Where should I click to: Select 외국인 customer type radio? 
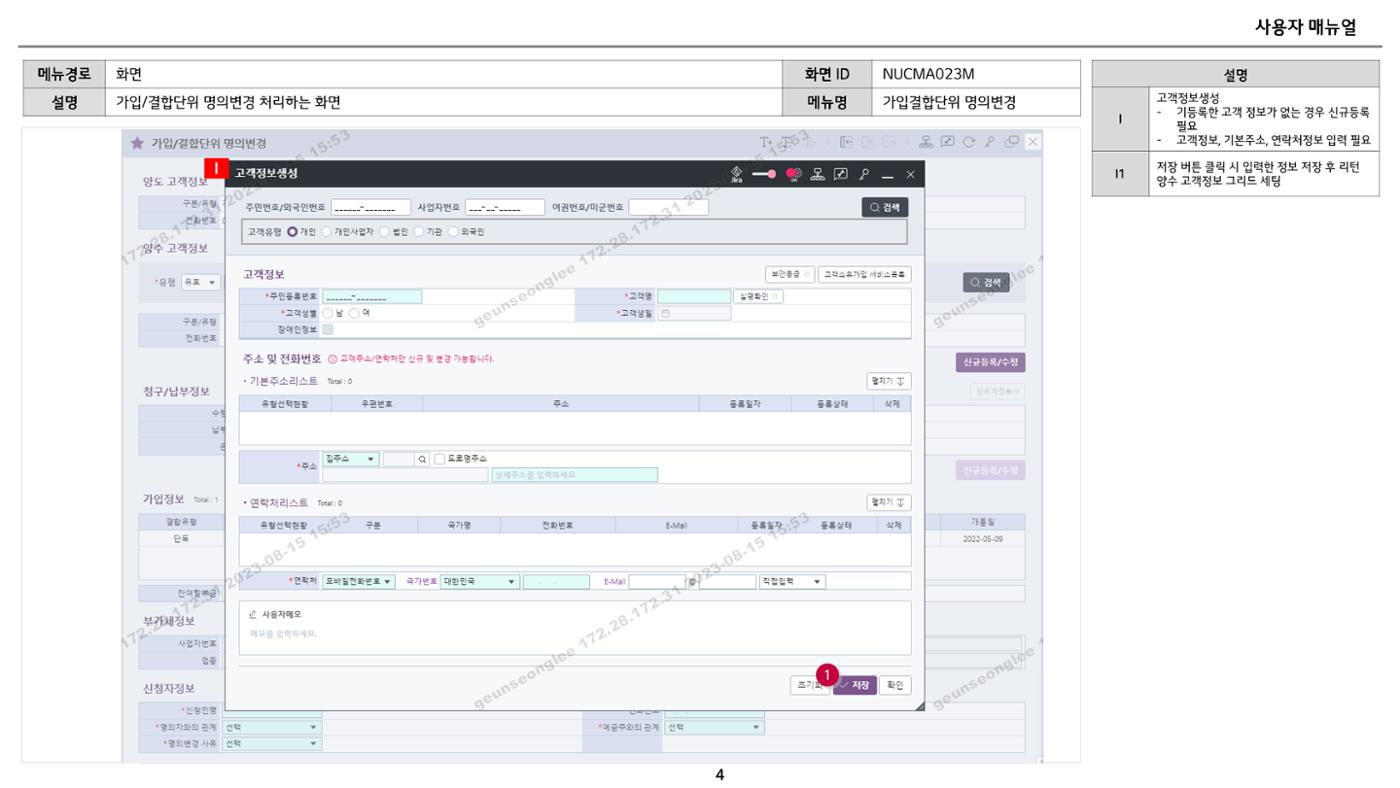pyautogui.click(x=452, y=232)
